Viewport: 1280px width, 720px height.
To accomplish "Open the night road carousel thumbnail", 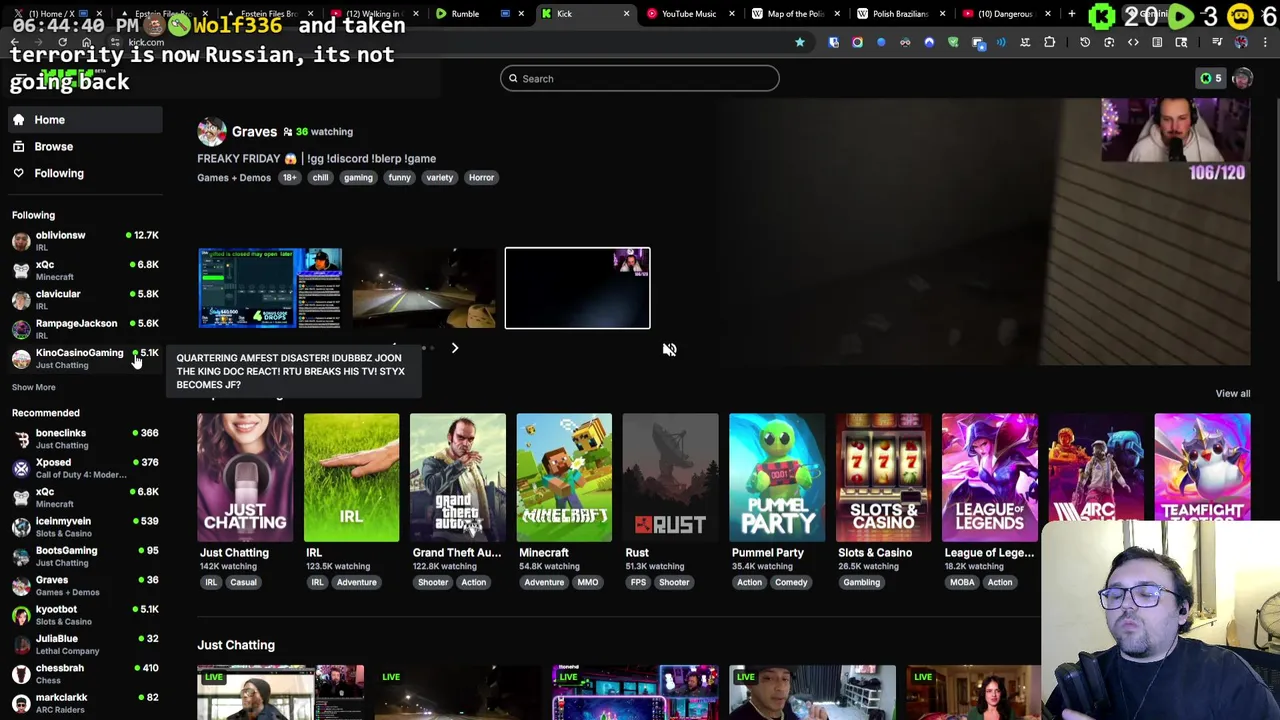I will (424, 288).
